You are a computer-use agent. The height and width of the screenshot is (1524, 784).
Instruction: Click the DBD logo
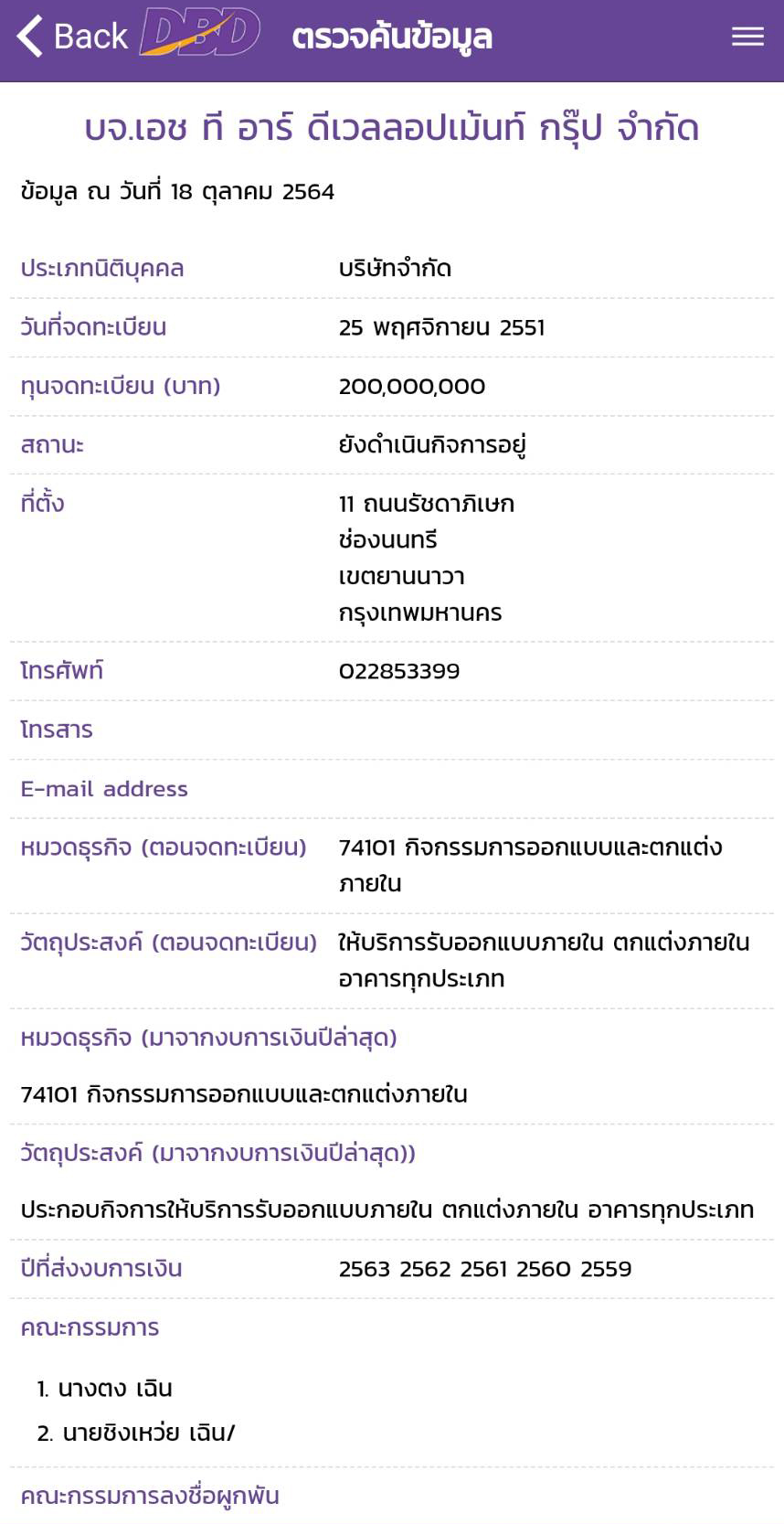tap(200, 35)
